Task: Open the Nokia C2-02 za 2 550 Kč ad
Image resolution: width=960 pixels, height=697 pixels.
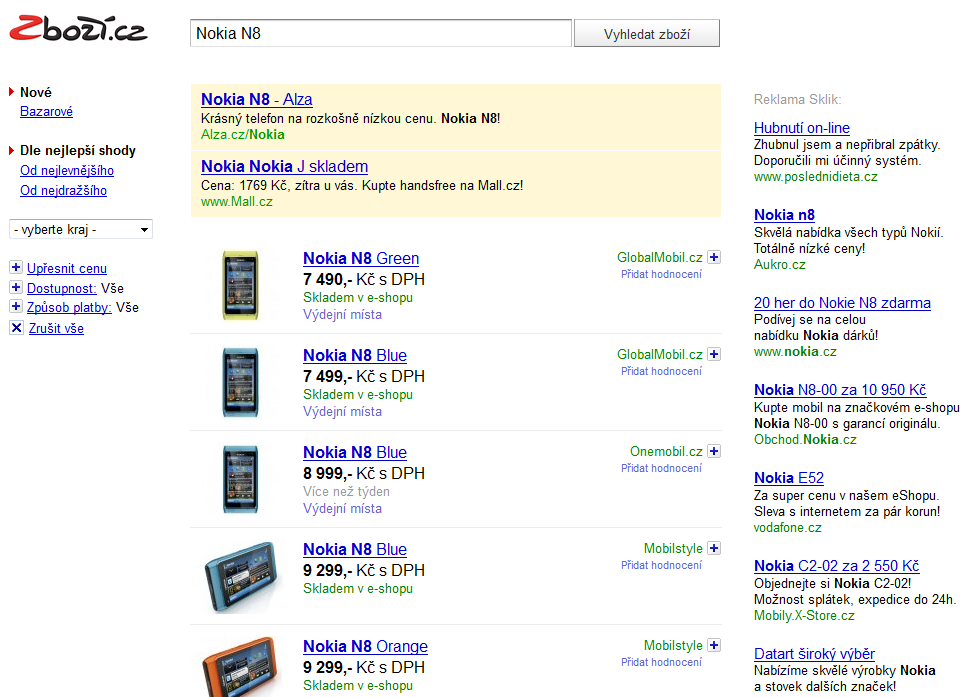Action: click(x=836, y=566)
